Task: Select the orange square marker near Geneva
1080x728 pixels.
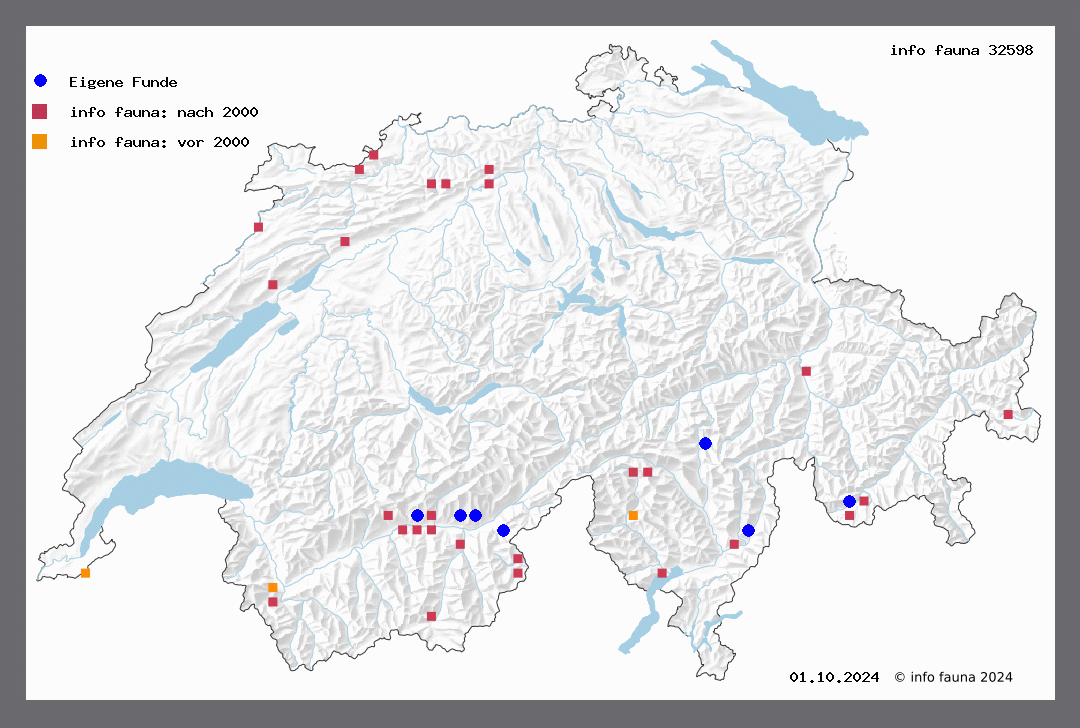Action: point(85,573)
